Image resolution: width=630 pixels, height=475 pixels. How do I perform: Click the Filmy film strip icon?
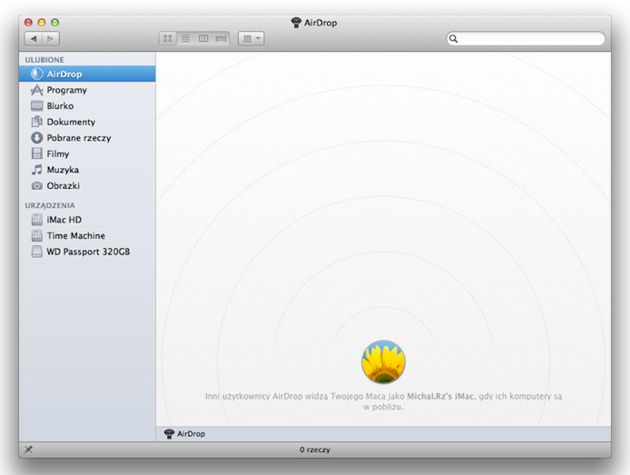37,154
